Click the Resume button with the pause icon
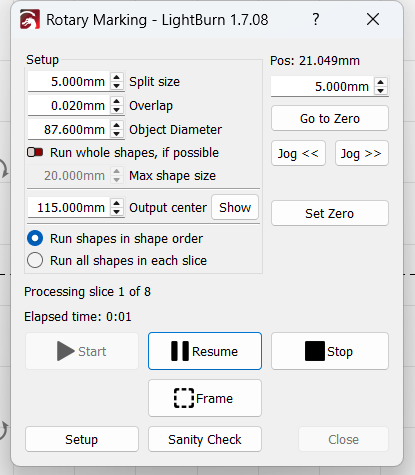This screenshot has width=415, height=475. 205,351
